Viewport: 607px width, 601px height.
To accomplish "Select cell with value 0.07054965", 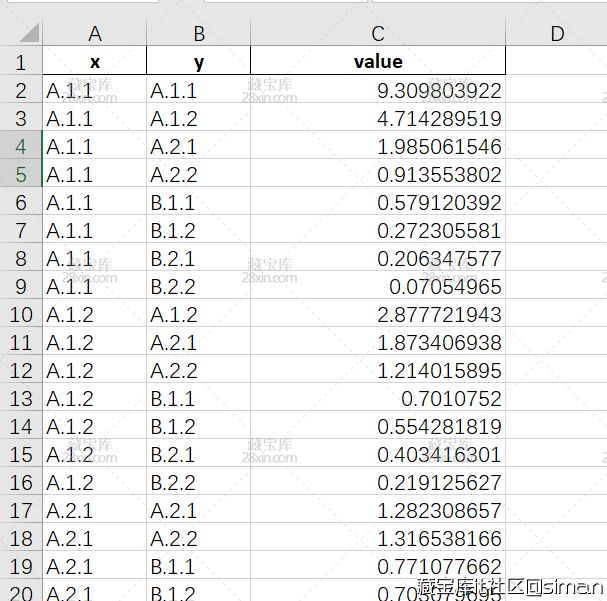I will pos(378,287).
